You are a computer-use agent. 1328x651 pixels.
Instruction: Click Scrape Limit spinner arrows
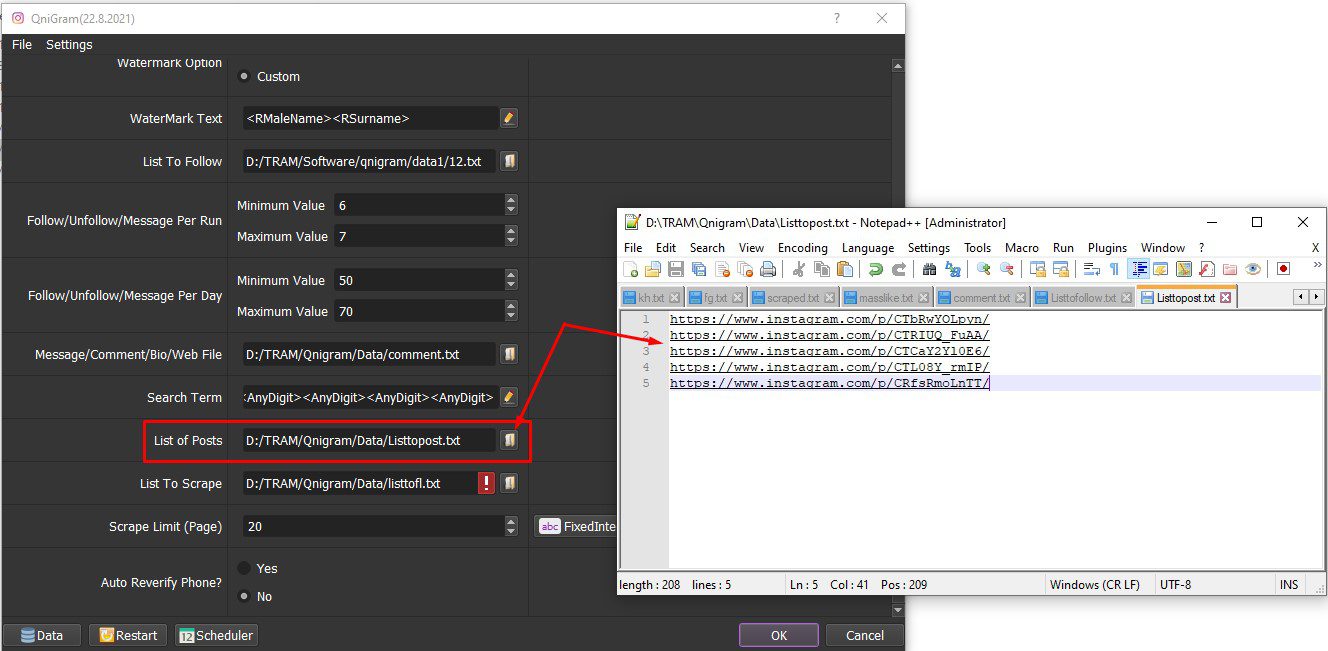[511, 526]
